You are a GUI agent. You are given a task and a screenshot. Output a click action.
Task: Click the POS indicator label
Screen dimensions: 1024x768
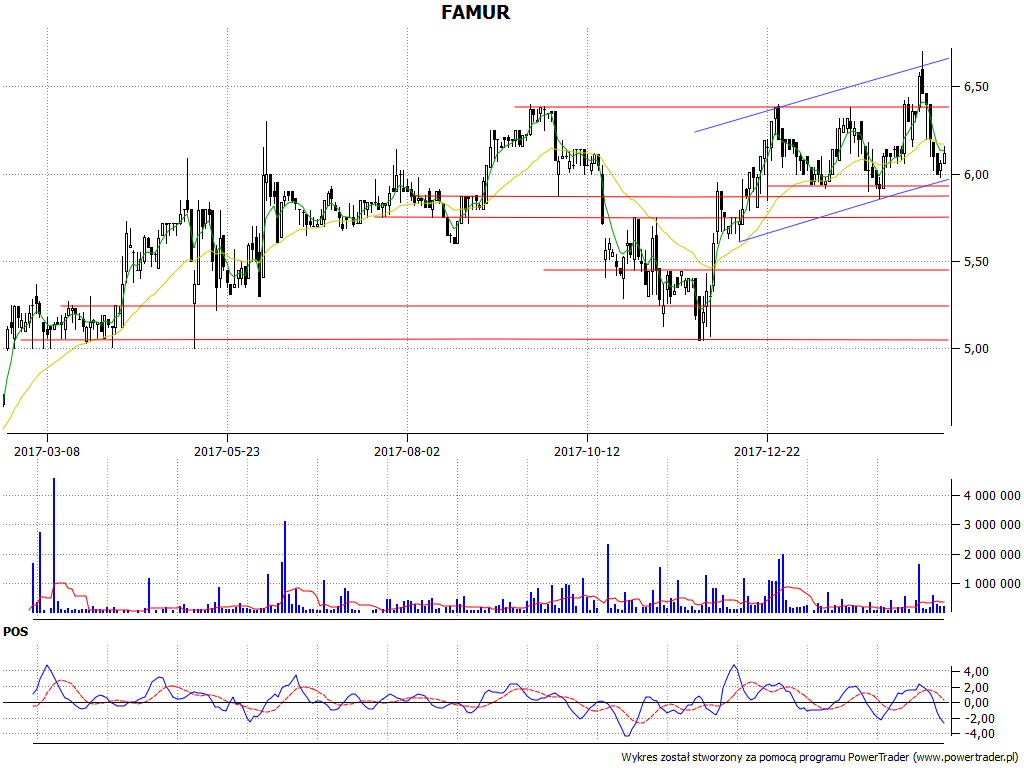point(16,632)
